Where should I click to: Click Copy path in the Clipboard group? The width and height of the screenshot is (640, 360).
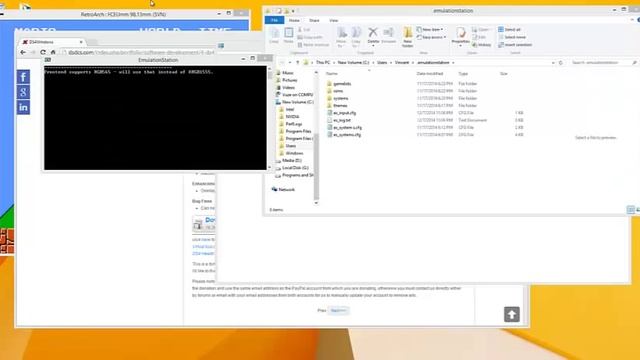pos(310,37)
